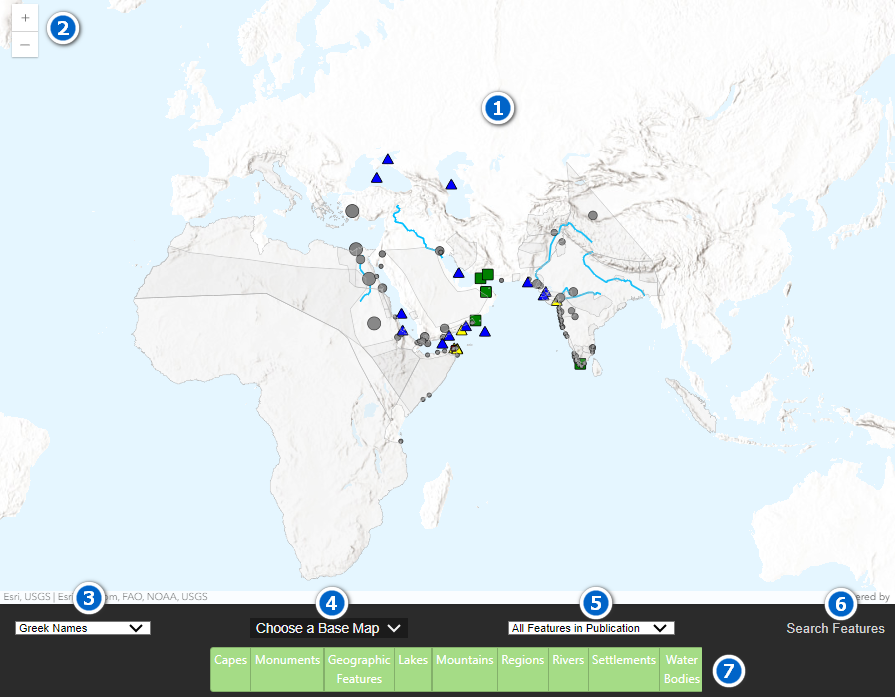Expand the Choose a Base Map menu
Image resolution: width=895 pixels, height=697 pixels.
point(328,628)
